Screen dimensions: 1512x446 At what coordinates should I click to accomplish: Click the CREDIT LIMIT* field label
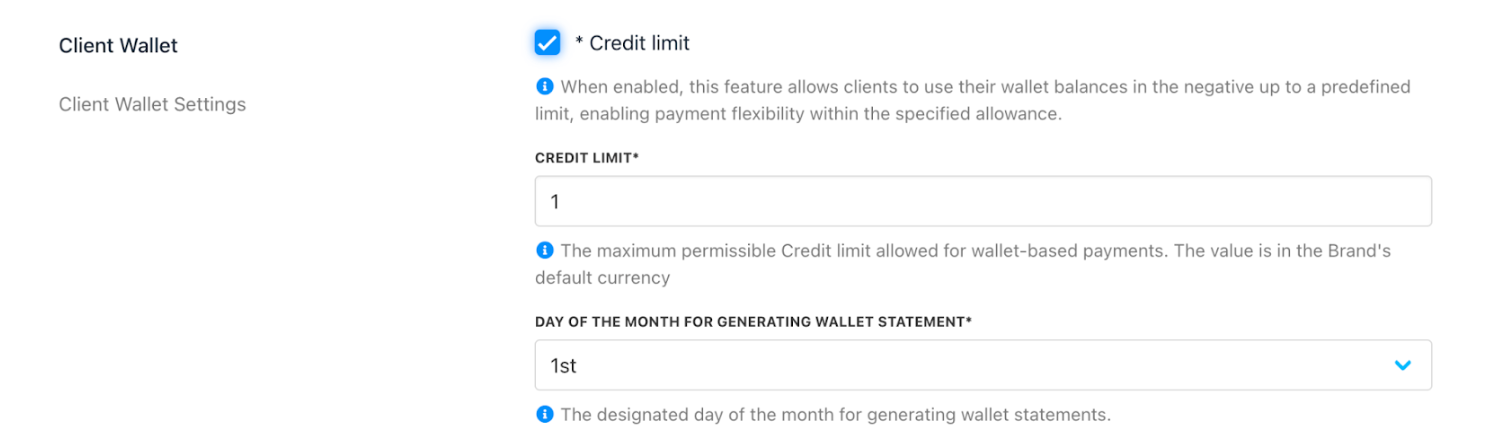point(587,158)
